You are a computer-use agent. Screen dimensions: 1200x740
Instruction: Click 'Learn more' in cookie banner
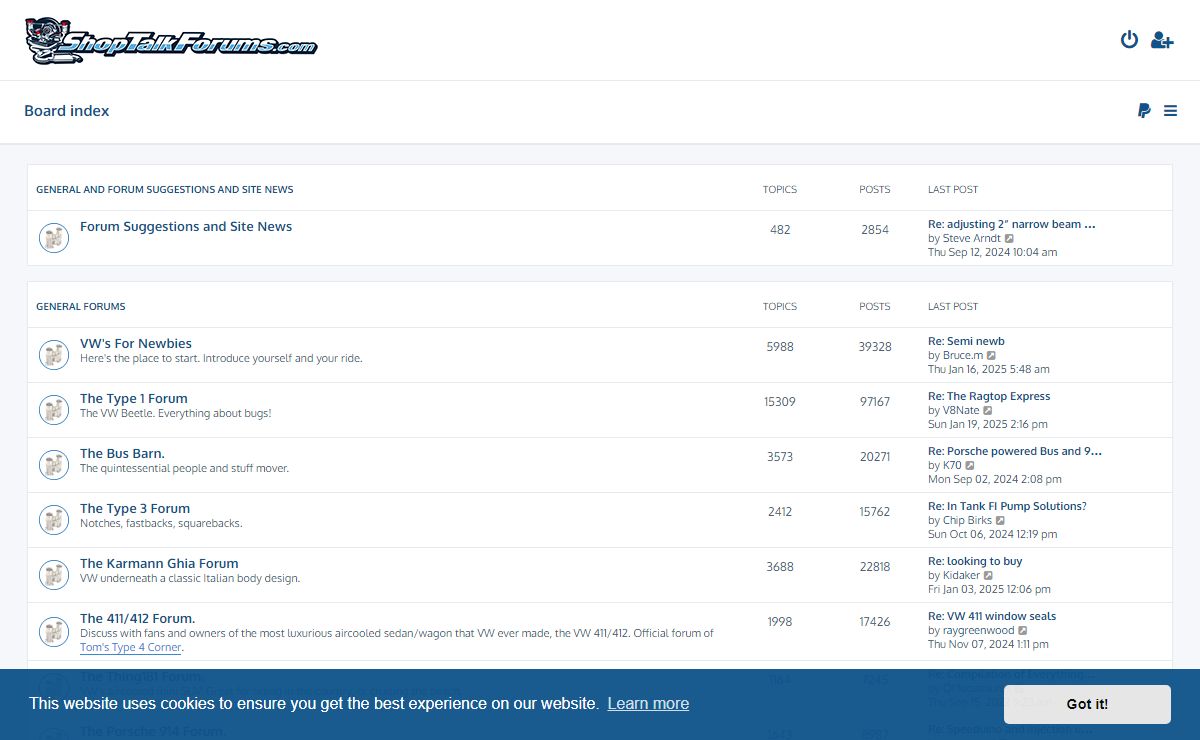(x=648, y=704)
